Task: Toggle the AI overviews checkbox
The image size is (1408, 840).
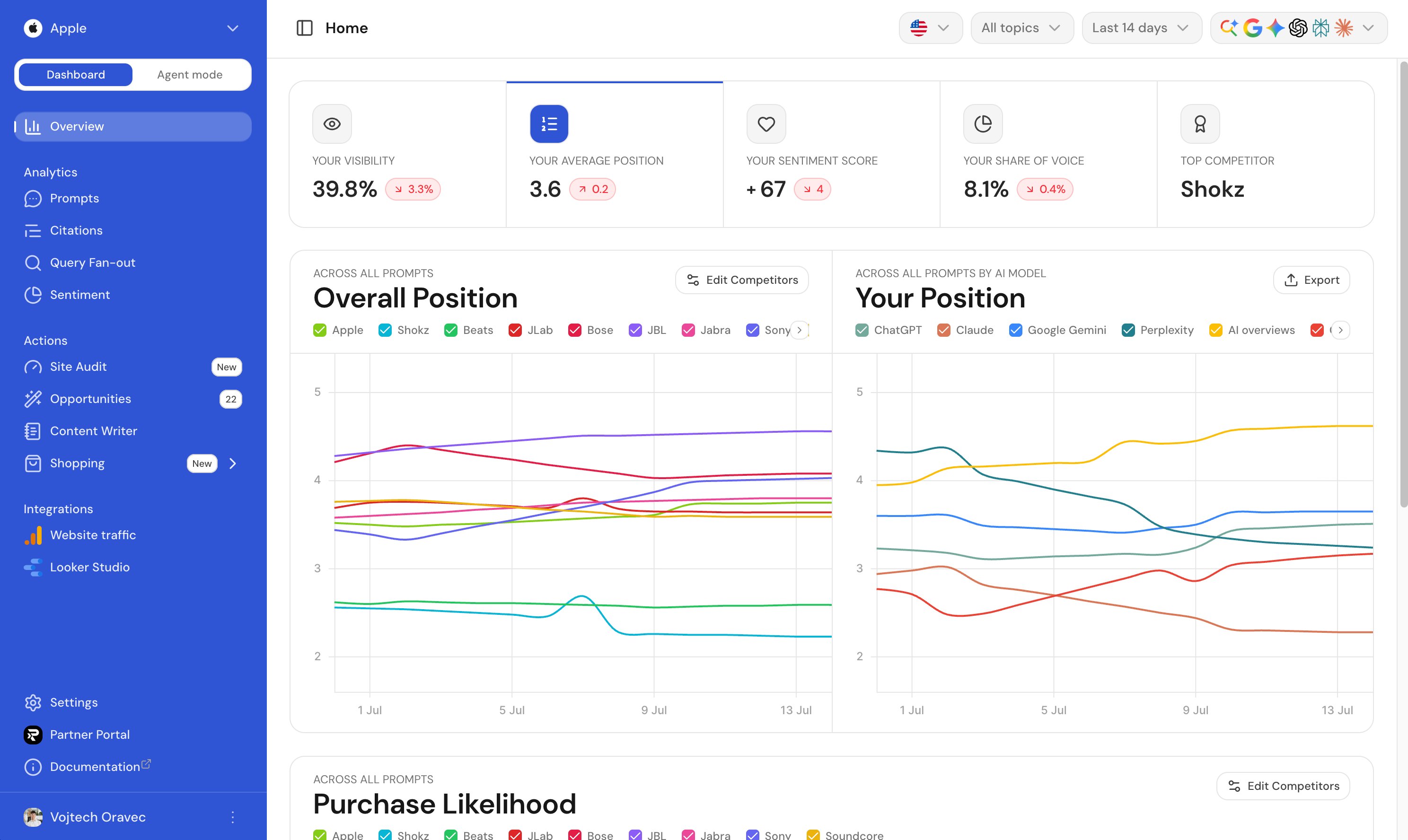Action: (x=1216, y=330)
